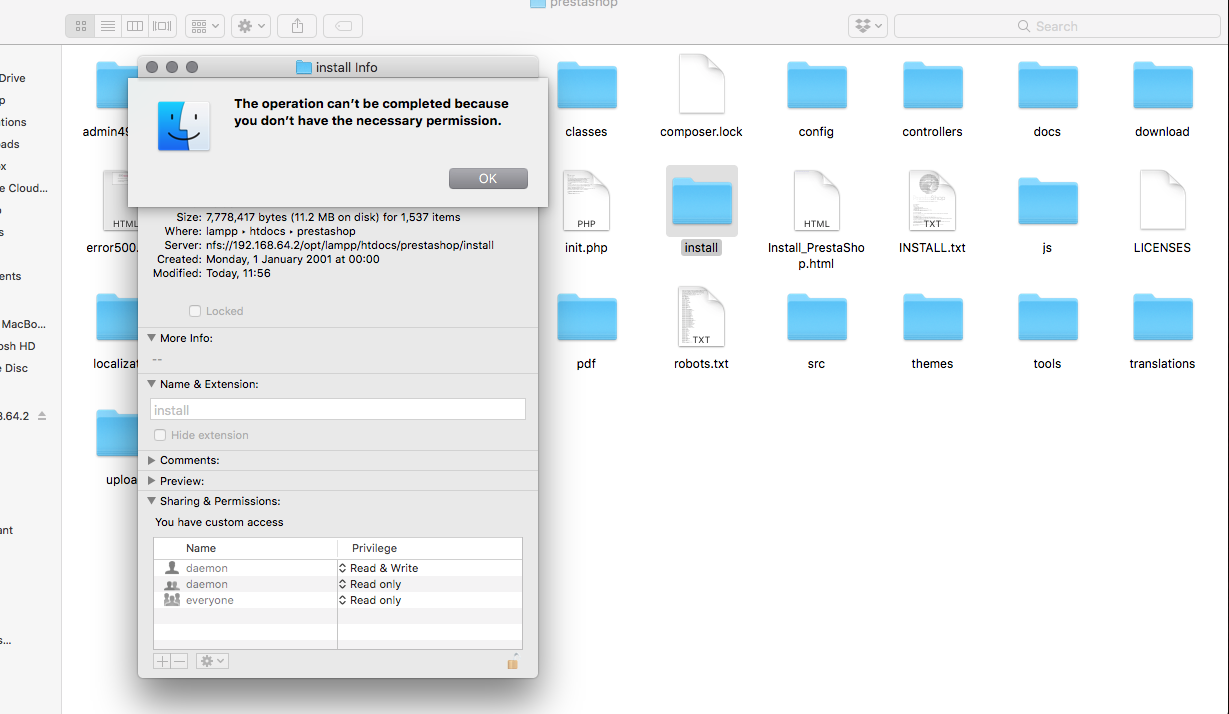
Task: Open the Finder toolbar action gear menu
Action: 250,26
